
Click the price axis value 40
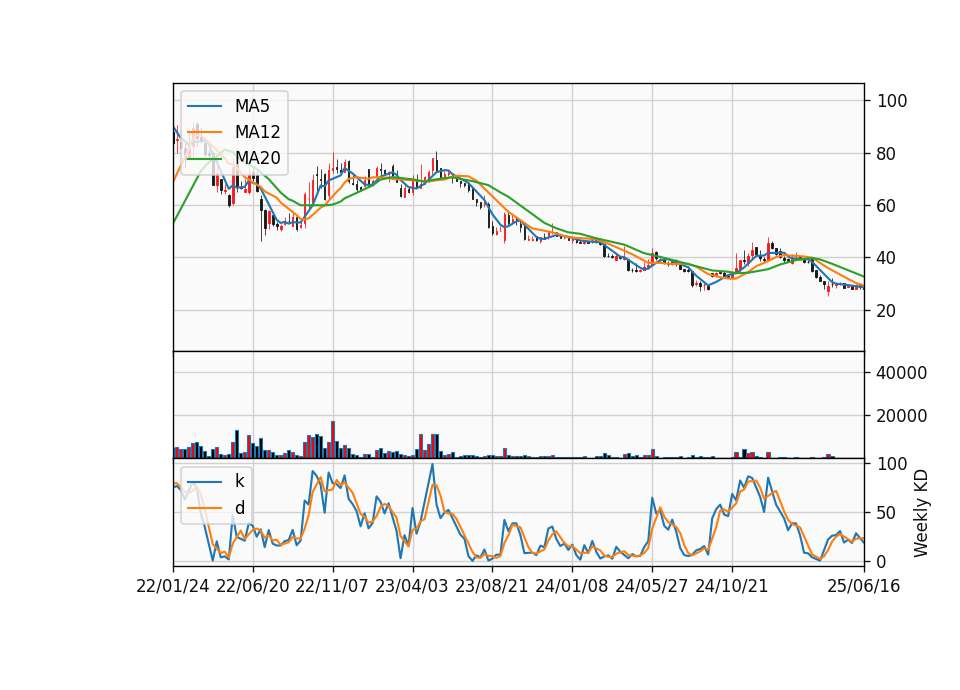[886, 258]
